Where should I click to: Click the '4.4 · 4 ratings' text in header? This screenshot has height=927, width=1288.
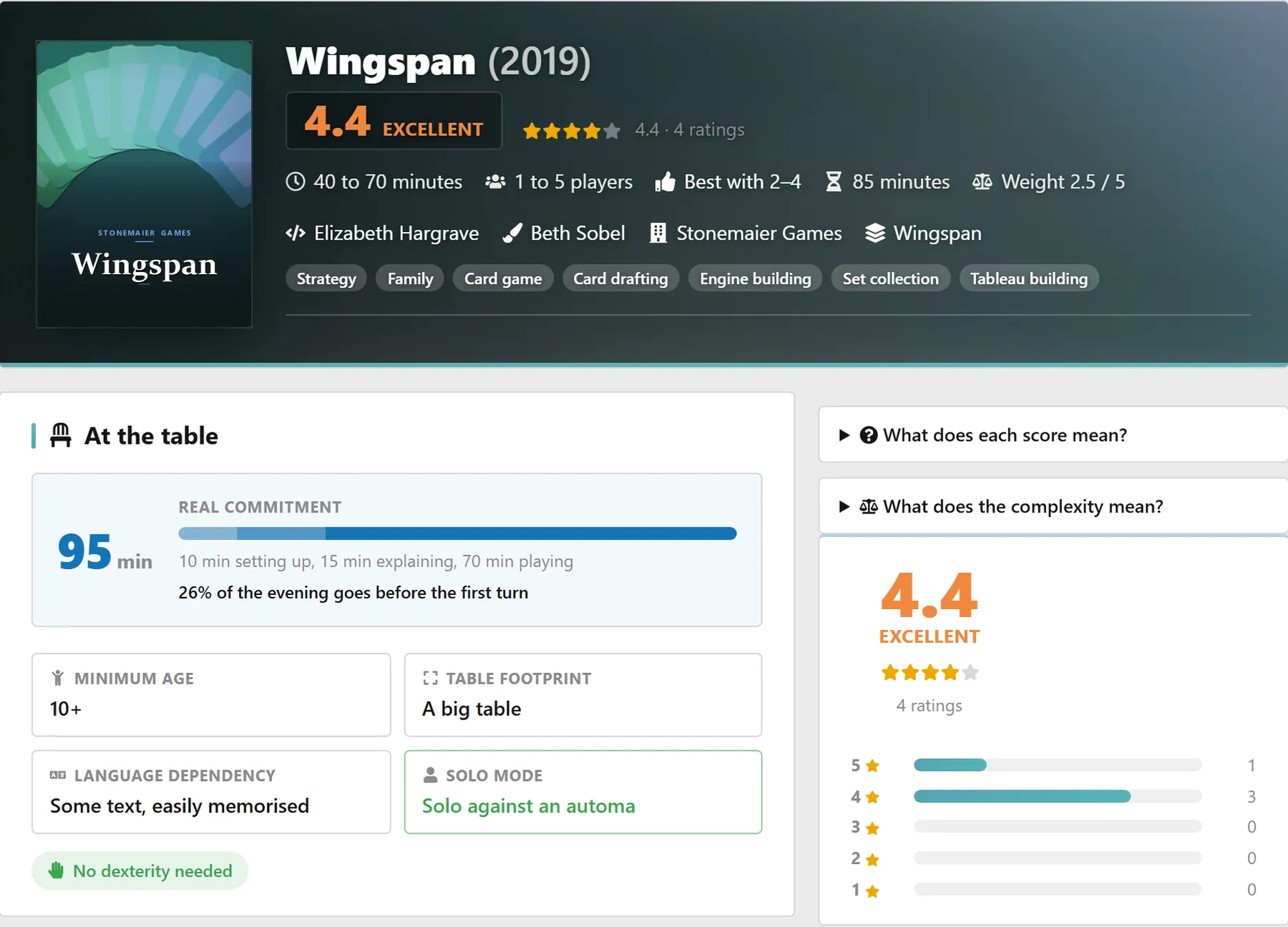[x=690, y=130]
